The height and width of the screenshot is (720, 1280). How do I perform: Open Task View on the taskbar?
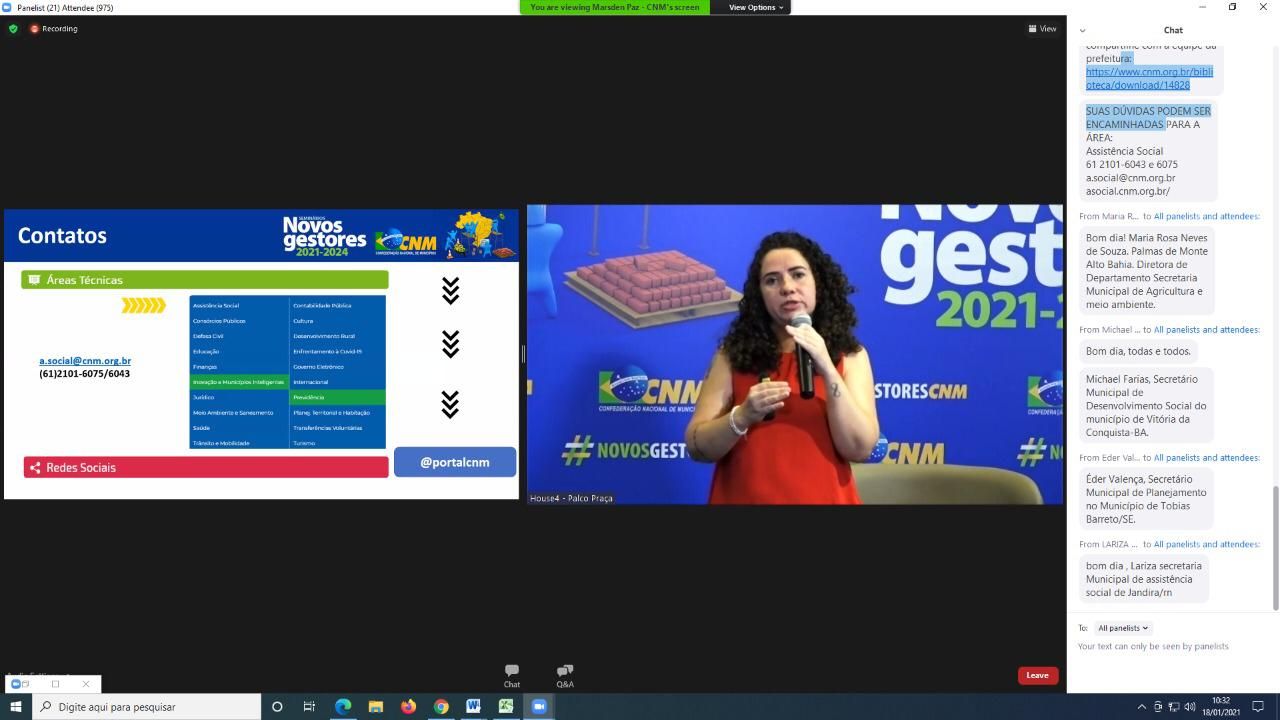pos(309,706)
